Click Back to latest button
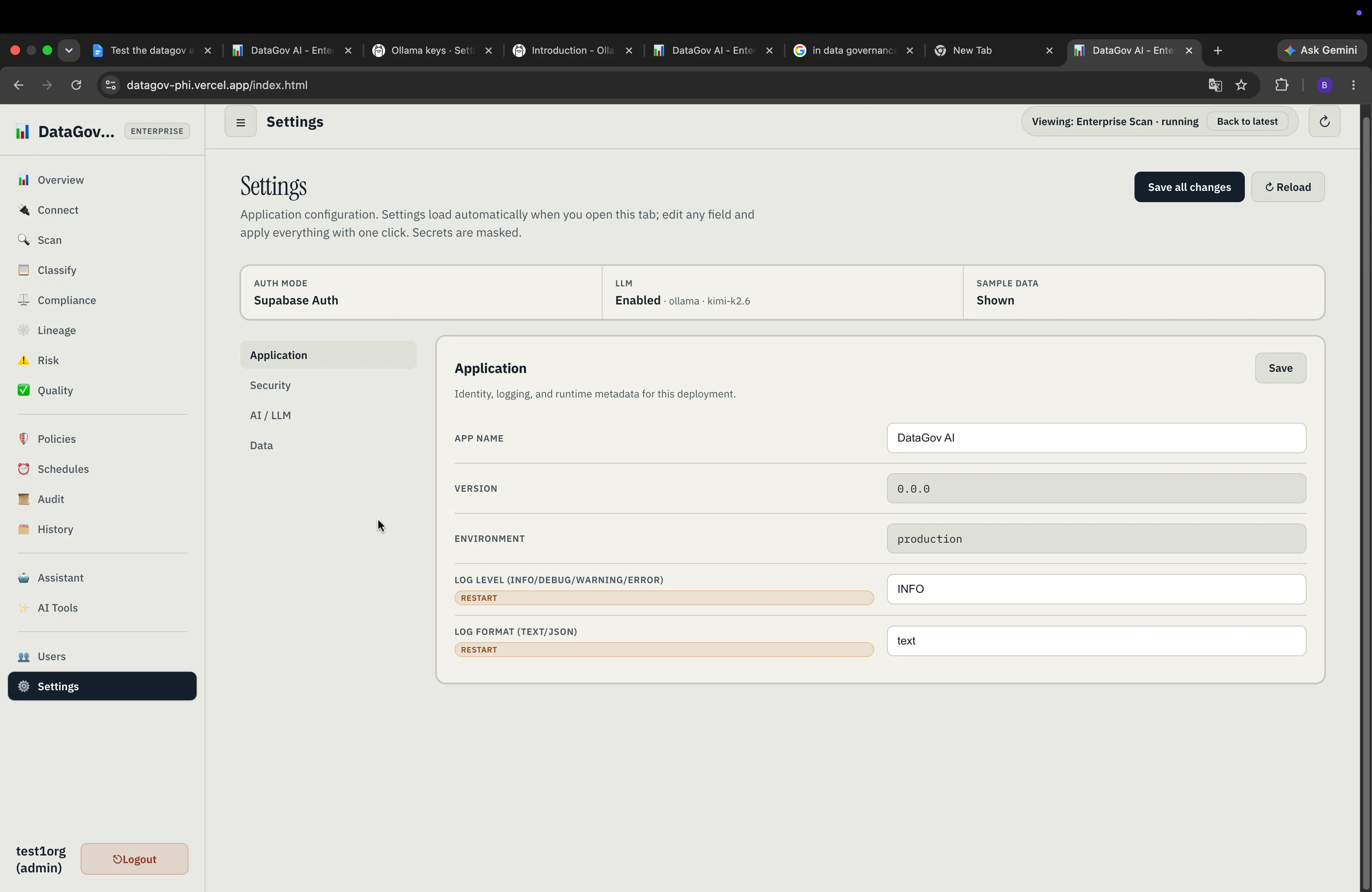 click(x=1247, y=122)
